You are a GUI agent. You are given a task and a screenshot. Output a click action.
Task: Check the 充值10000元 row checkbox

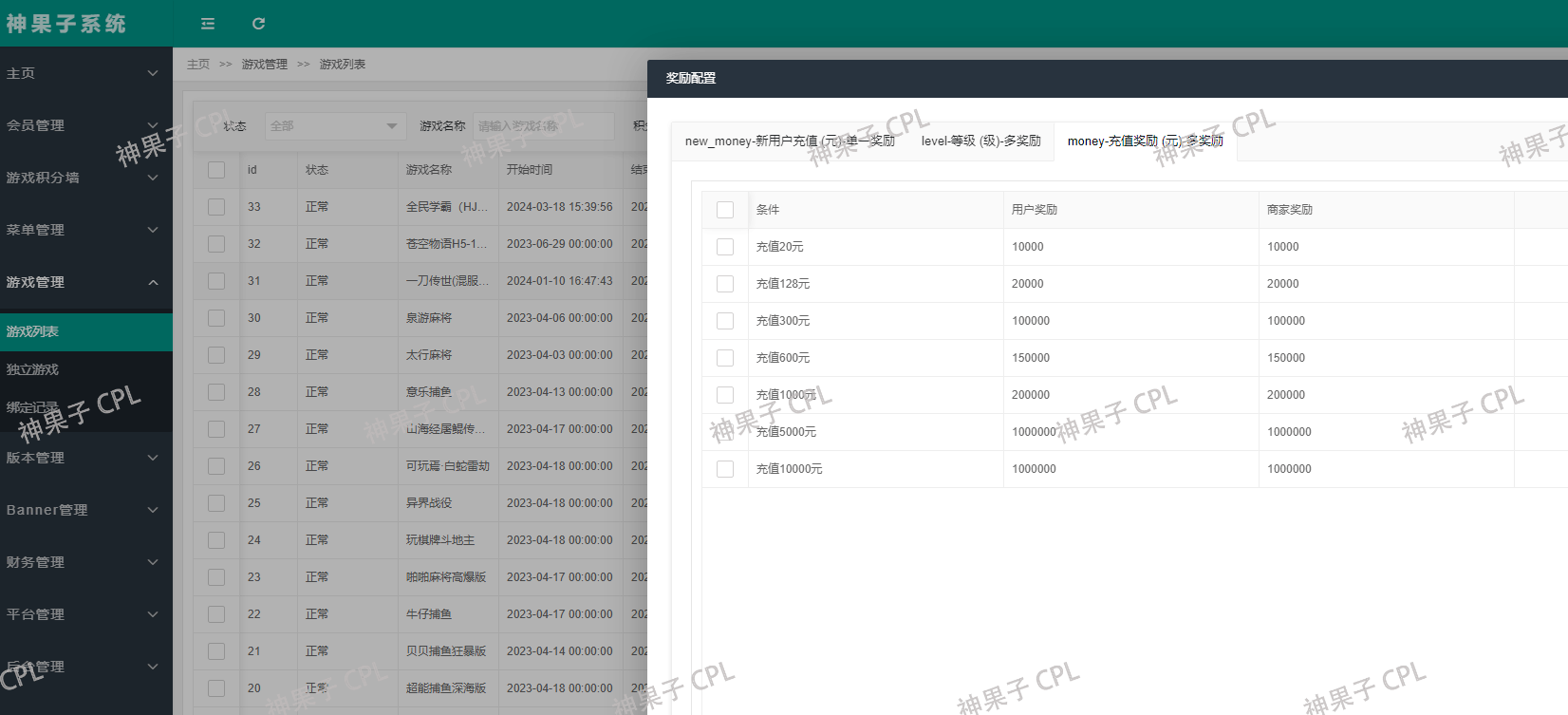click(725, 469)
